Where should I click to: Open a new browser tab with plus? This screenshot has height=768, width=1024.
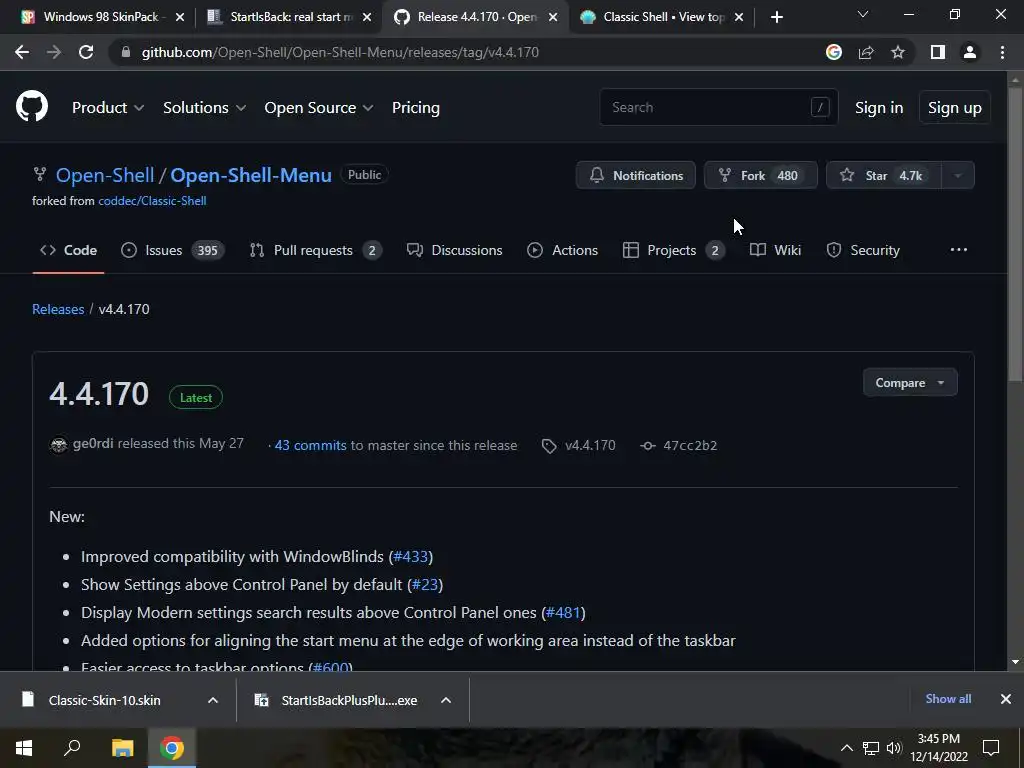click(x=776, y=17)
